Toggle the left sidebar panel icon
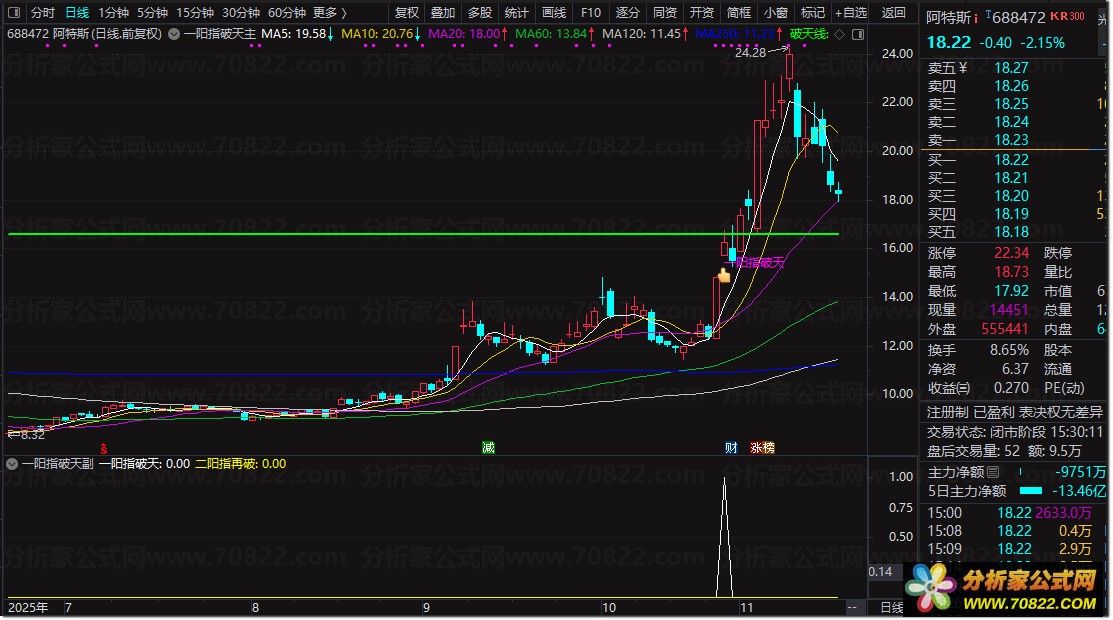Image resolution: width=1113 pixels, height=620 pixels. [14, 12]
